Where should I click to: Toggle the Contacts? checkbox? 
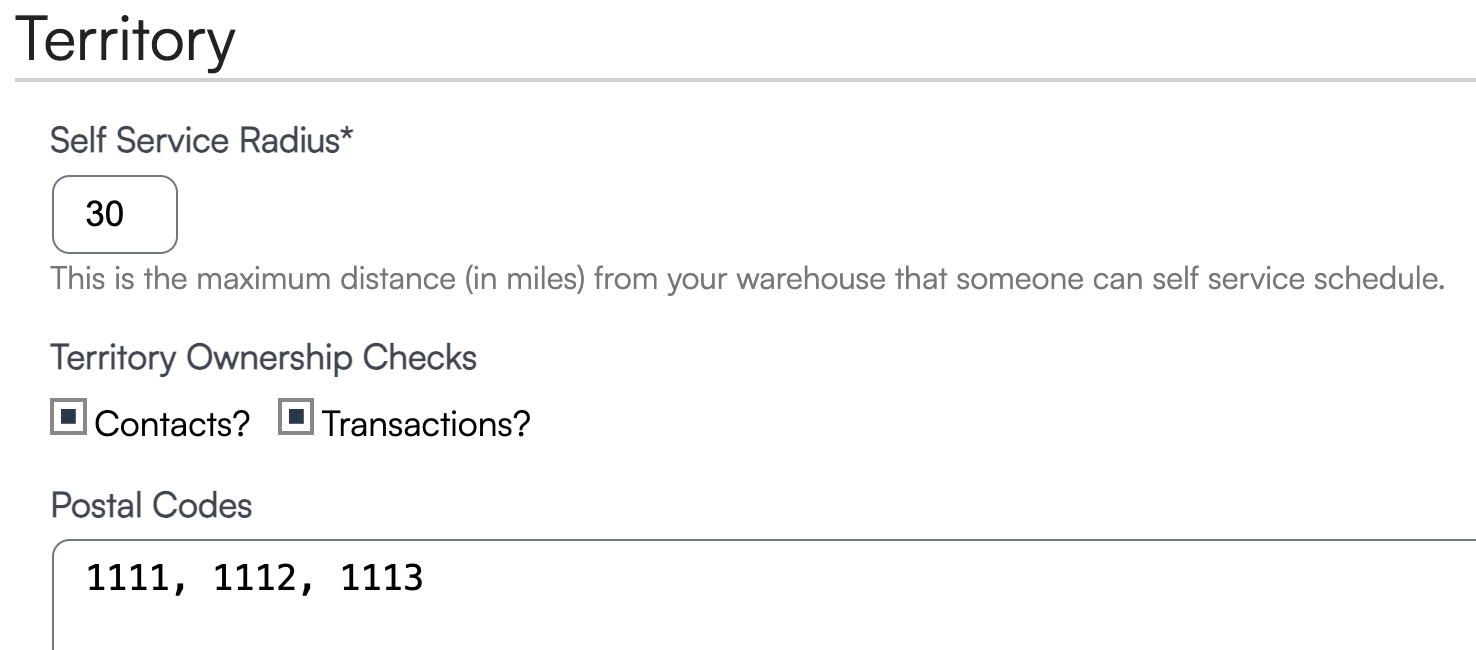68,420
